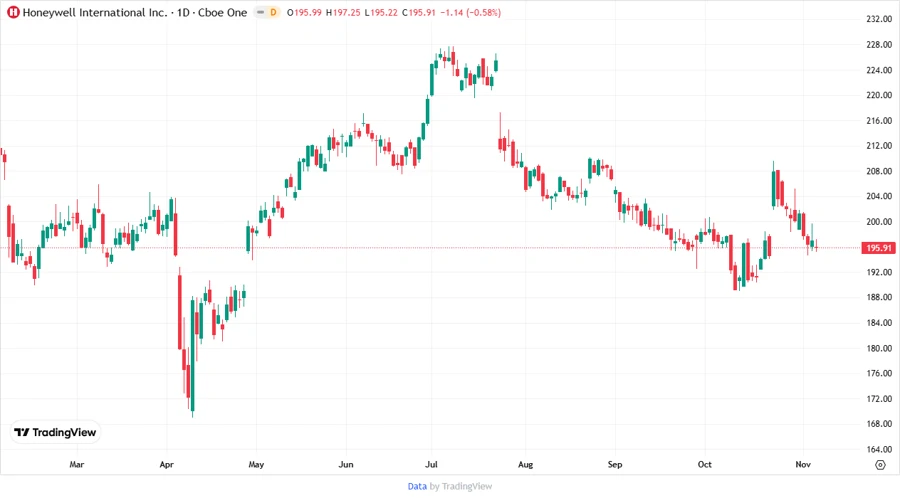Click the 200.00 price axis label

[879, 221]
